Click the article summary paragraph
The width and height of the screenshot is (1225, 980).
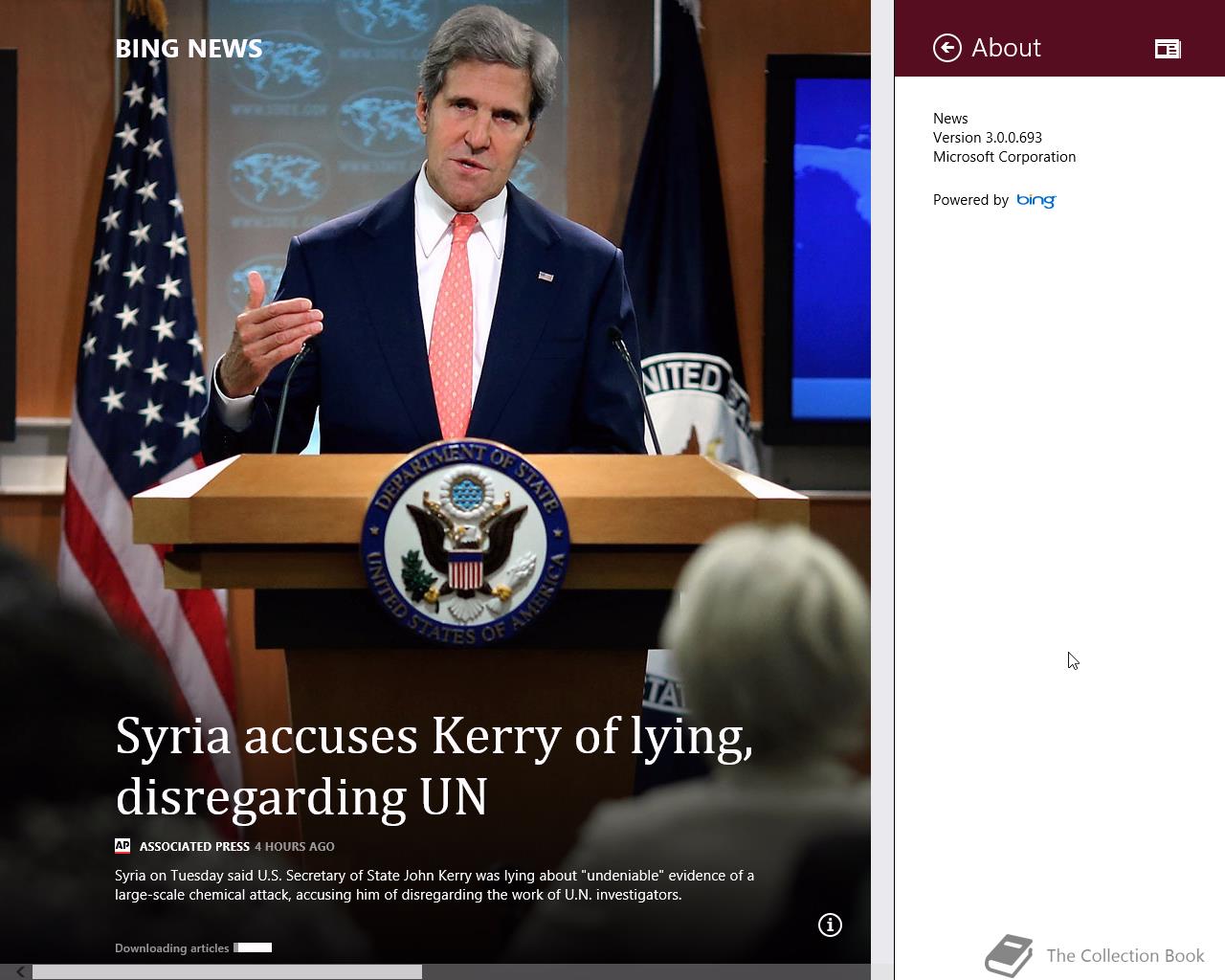point(434,885)
